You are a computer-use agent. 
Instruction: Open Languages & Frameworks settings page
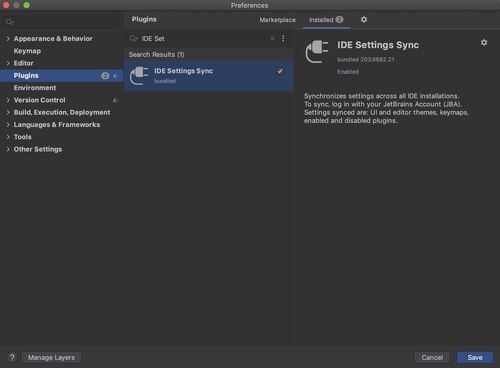pyautogui.click(x=57, y=125)
